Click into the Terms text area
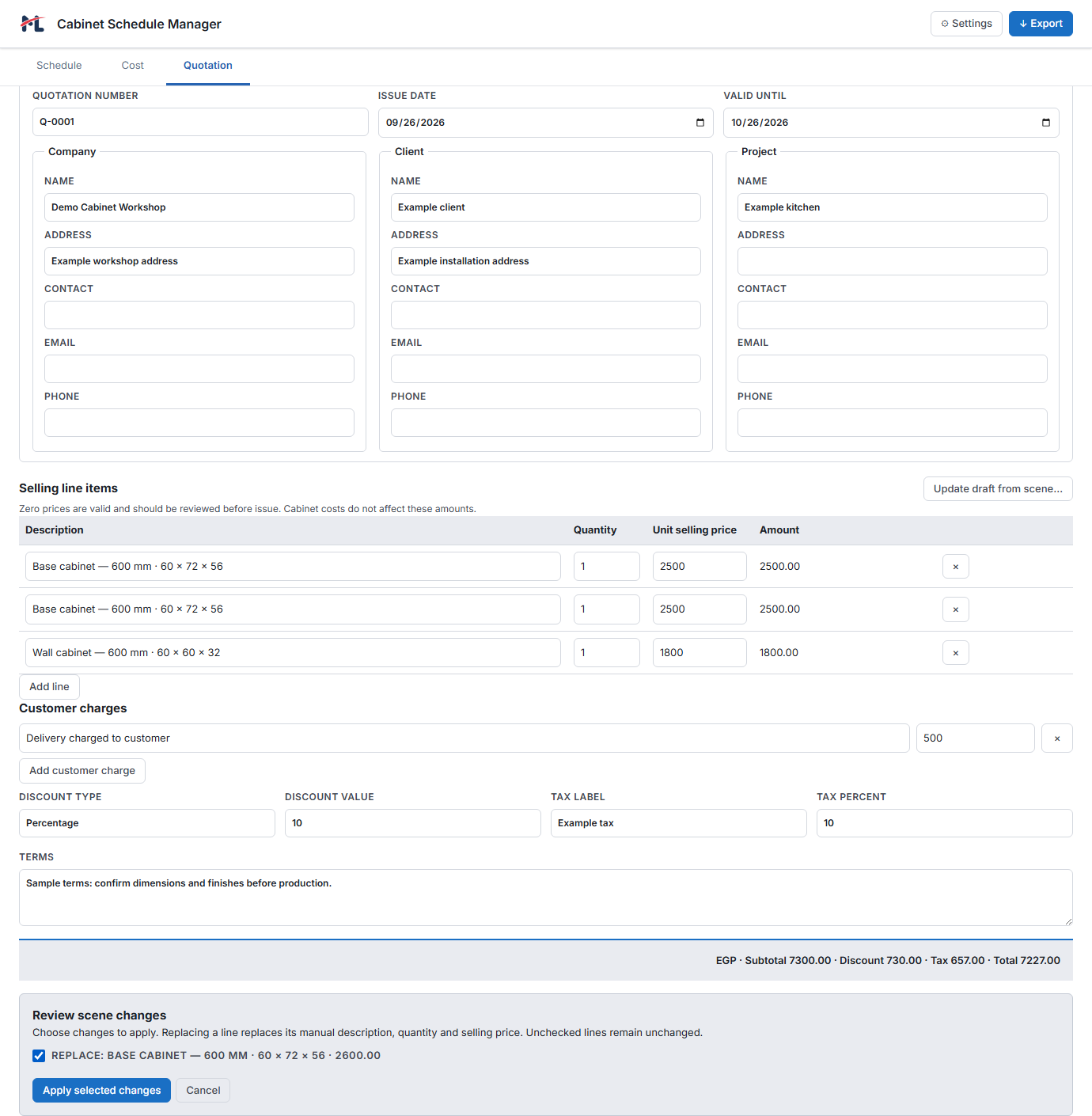Image resolution: width=1092 pixels, height=1116 pixels. [x=546, y=898]
